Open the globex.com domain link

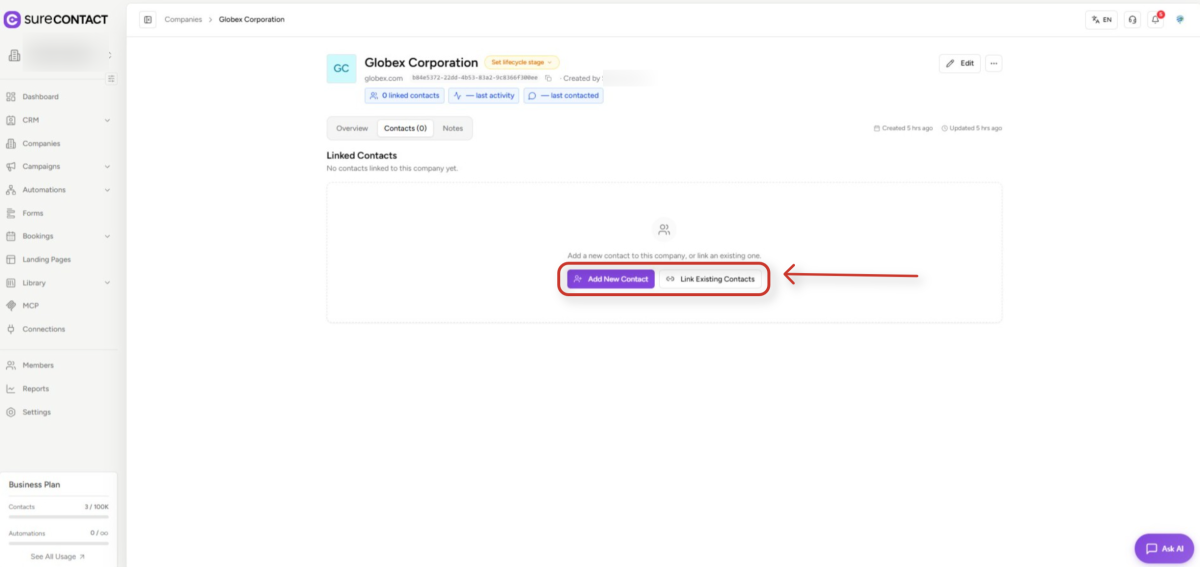[x=383, y=78]
